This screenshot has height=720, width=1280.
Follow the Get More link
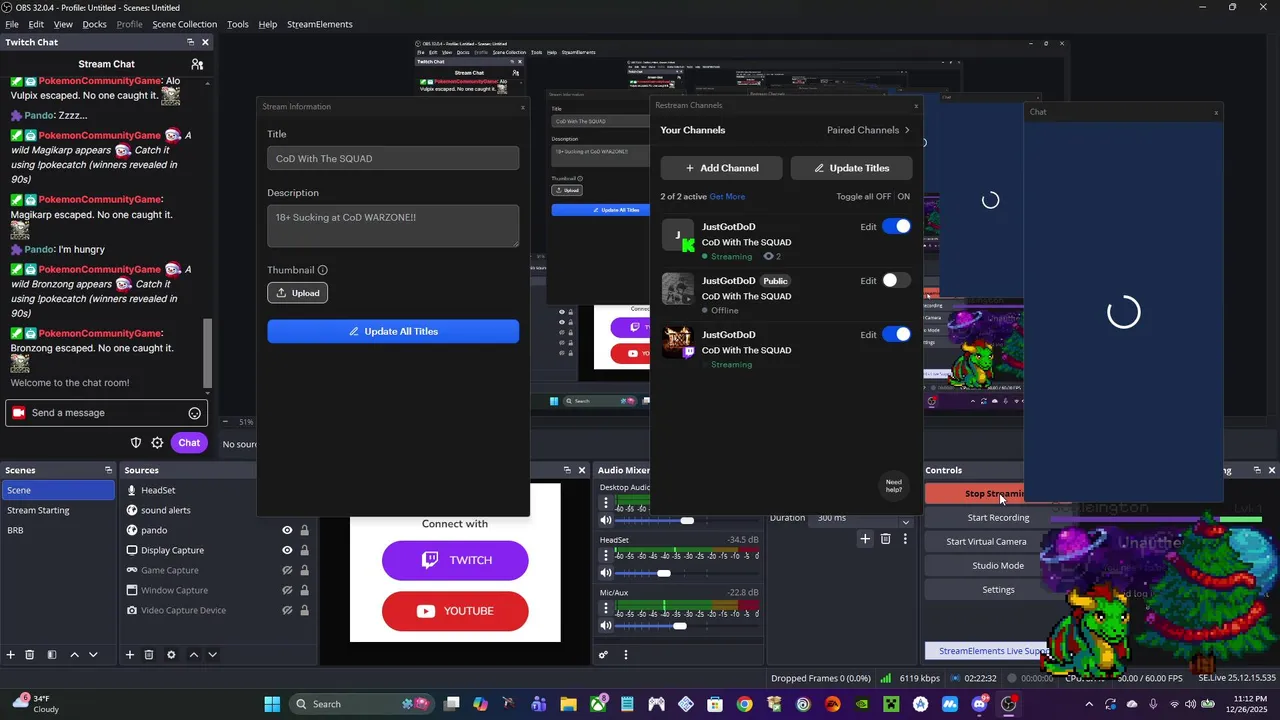coord(727,197)
